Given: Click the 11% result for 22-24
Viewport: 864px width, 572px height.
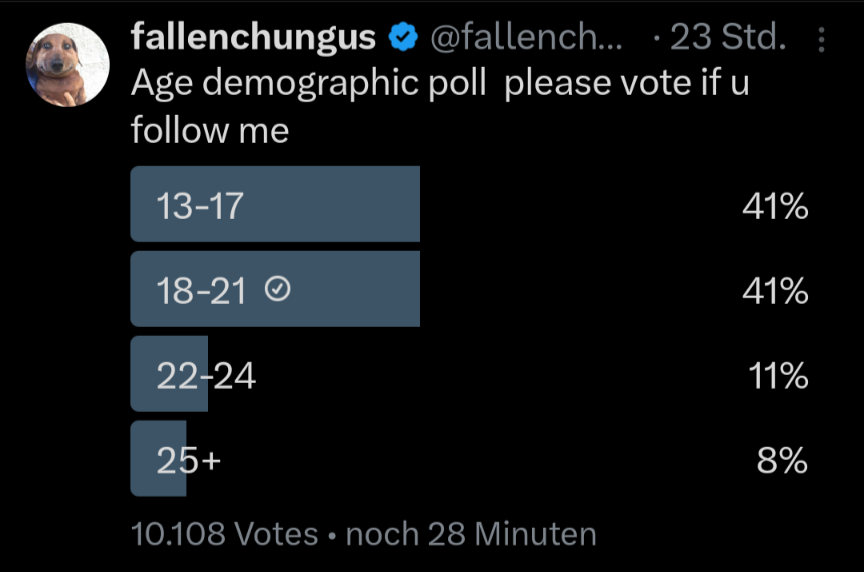Looking at the screenshot, I should click(778, 376).
